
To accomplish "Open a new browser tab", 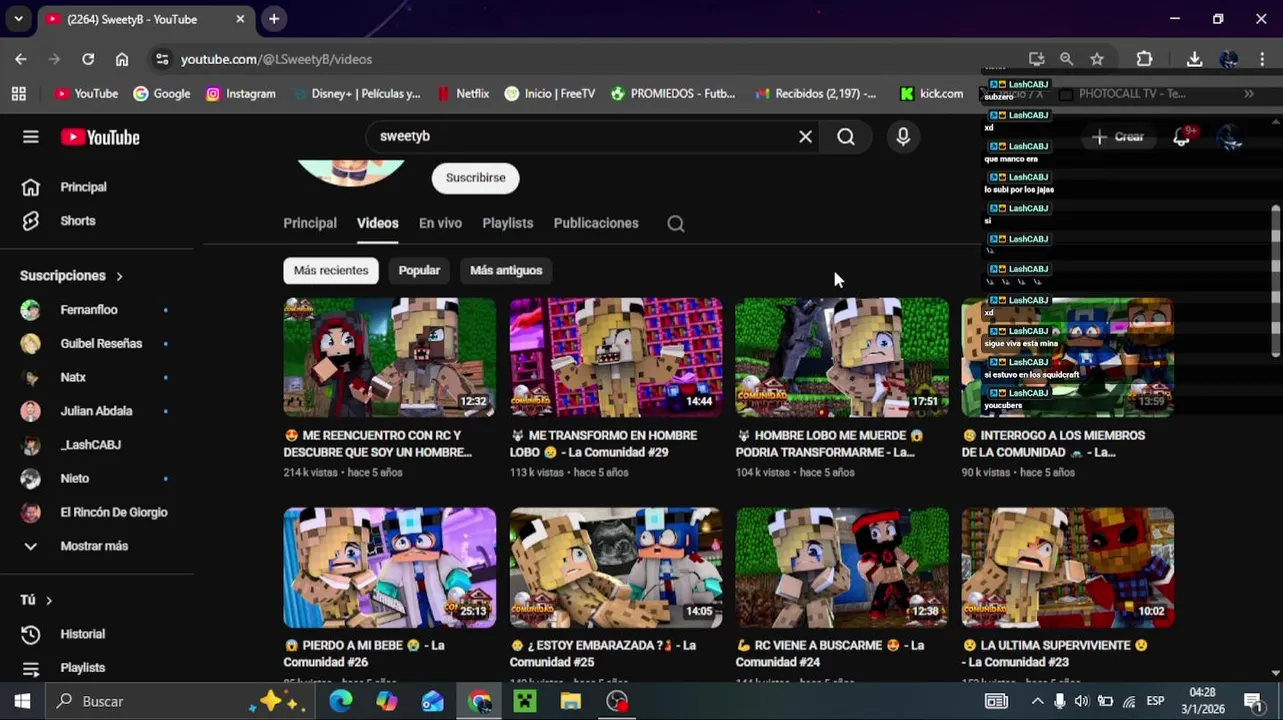I will click(274, 19).
